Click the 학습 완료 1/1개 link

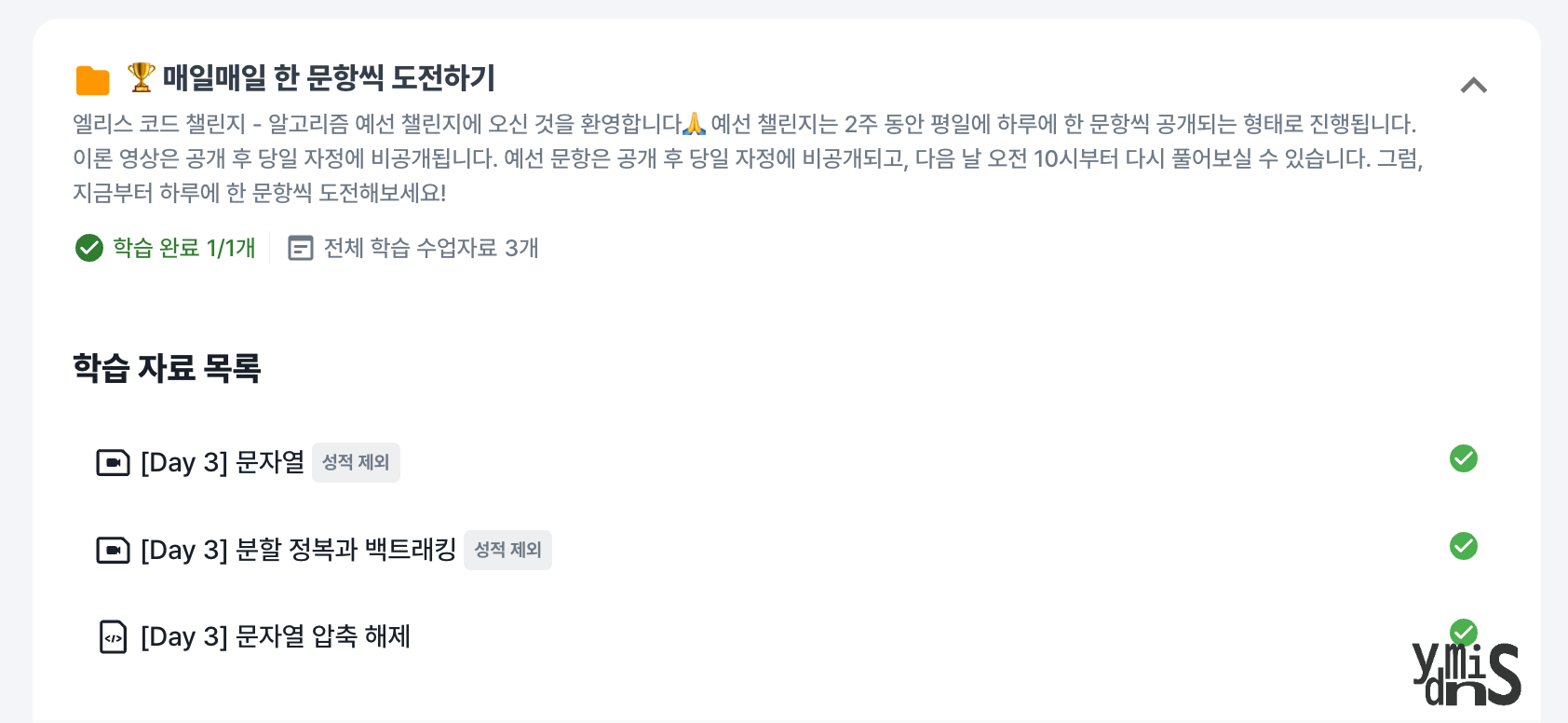(x=182, y=249)
